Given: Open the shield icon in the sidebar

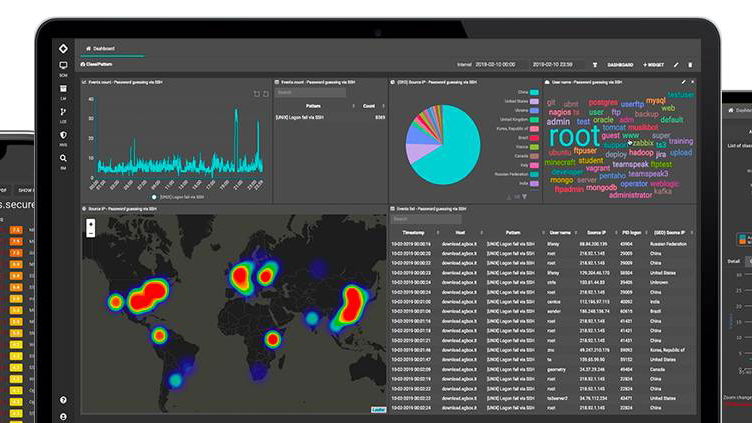Looking at the screenshot, I should 63,134.
